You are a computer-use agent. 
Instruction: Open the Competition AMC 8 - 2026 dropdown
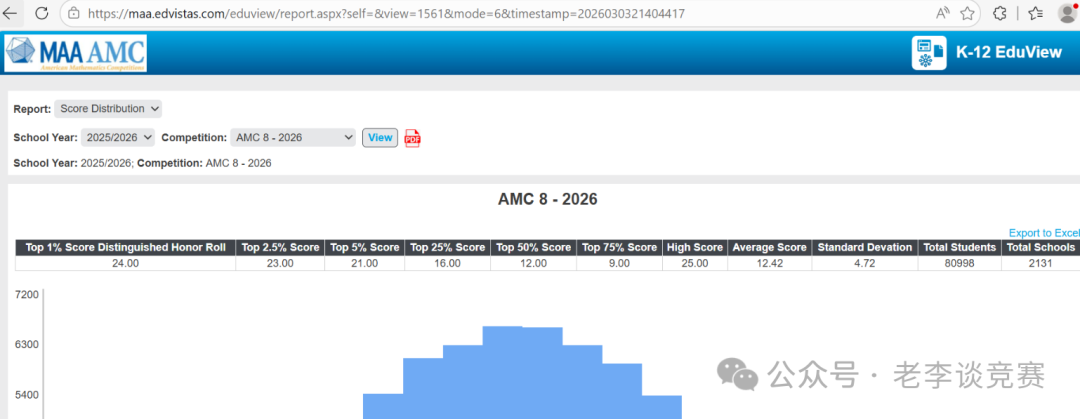tap(293, 138)
